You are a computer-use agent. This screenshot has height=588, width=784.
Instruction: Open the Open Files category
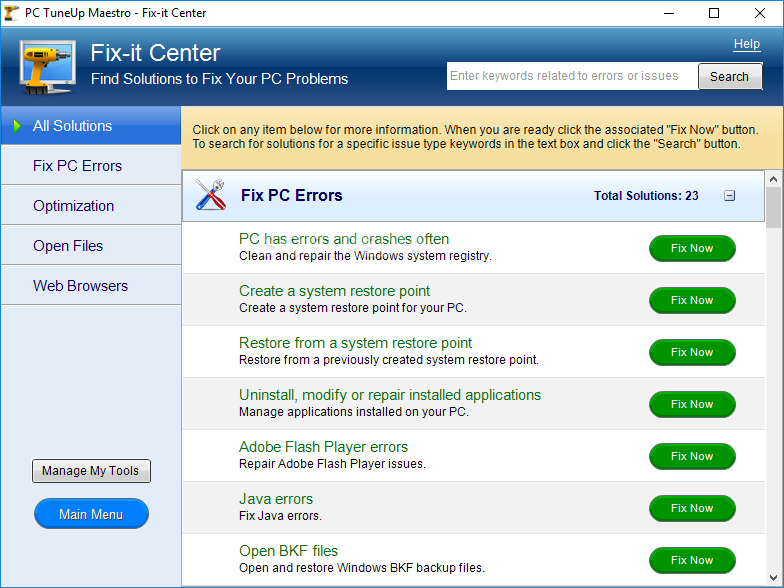91,246
